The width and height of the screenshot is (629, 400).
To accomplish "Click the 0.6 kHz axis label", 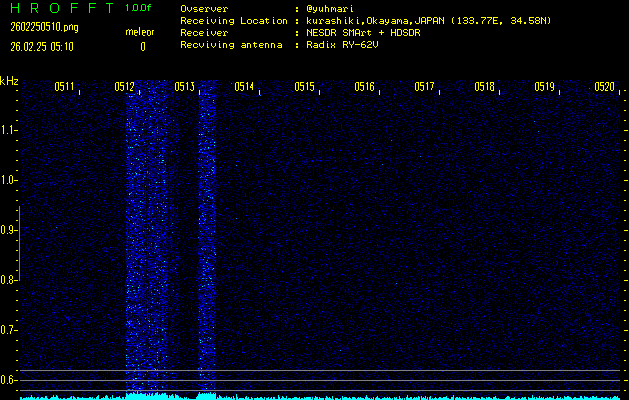I will [7, 380].
